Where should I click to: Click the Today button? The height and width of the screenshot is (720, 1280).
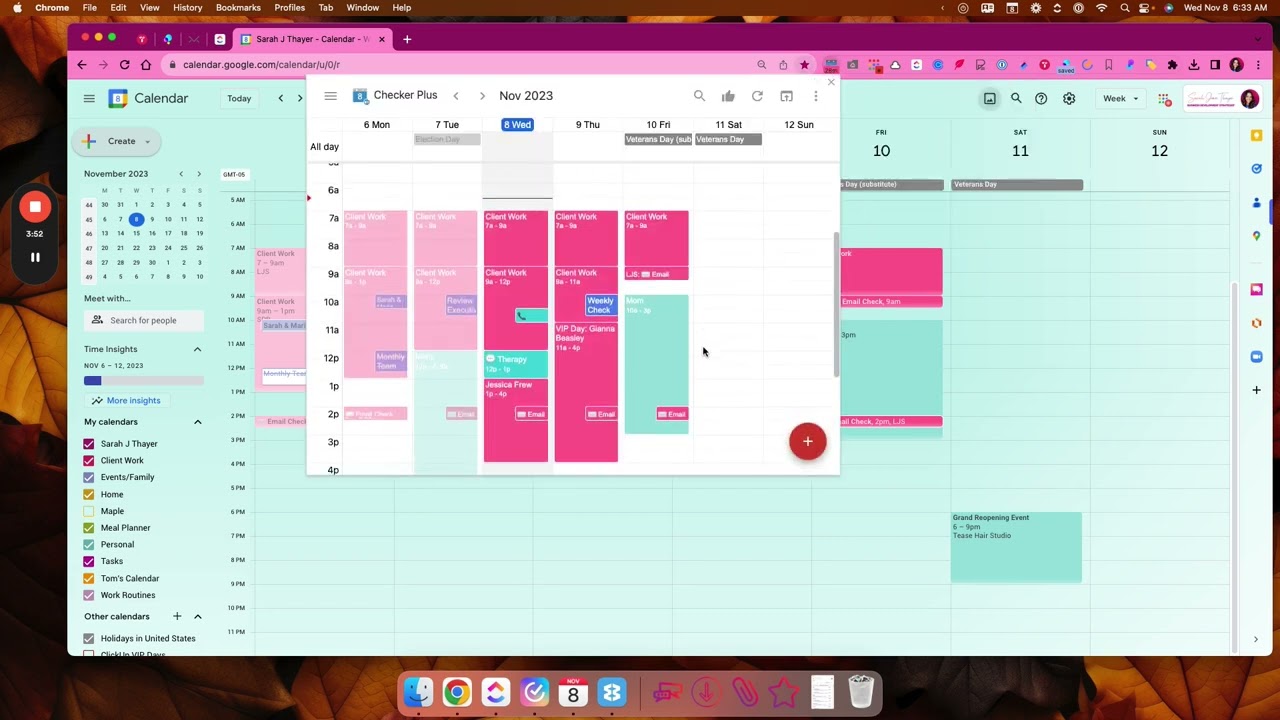(x=239, y=98)
